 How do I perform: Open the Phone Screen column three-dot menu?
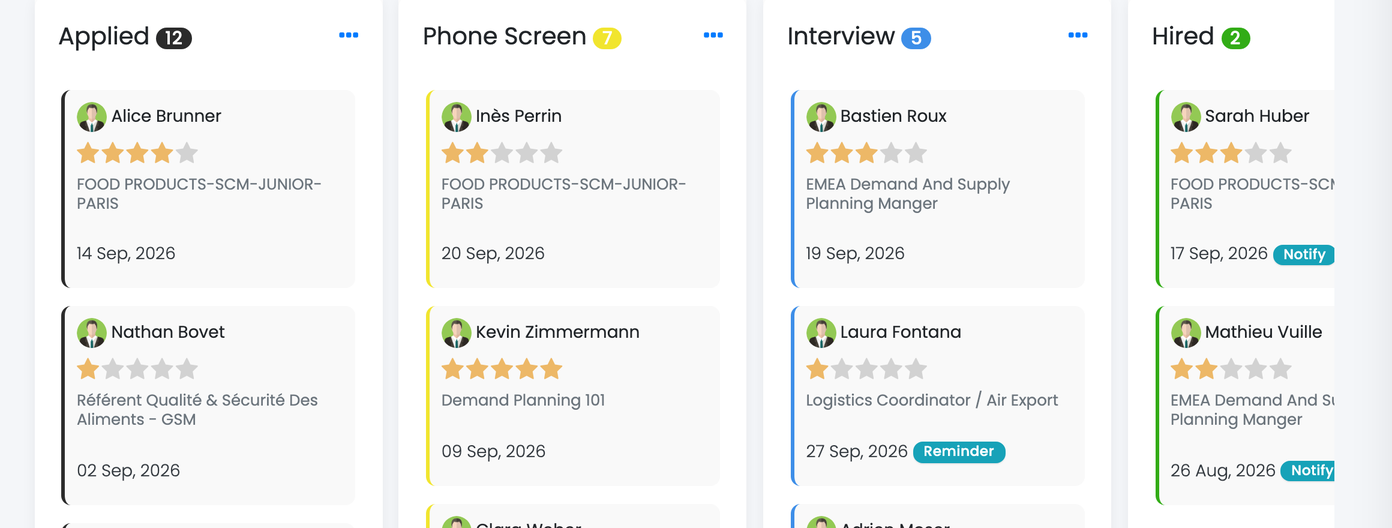(713, 35)
